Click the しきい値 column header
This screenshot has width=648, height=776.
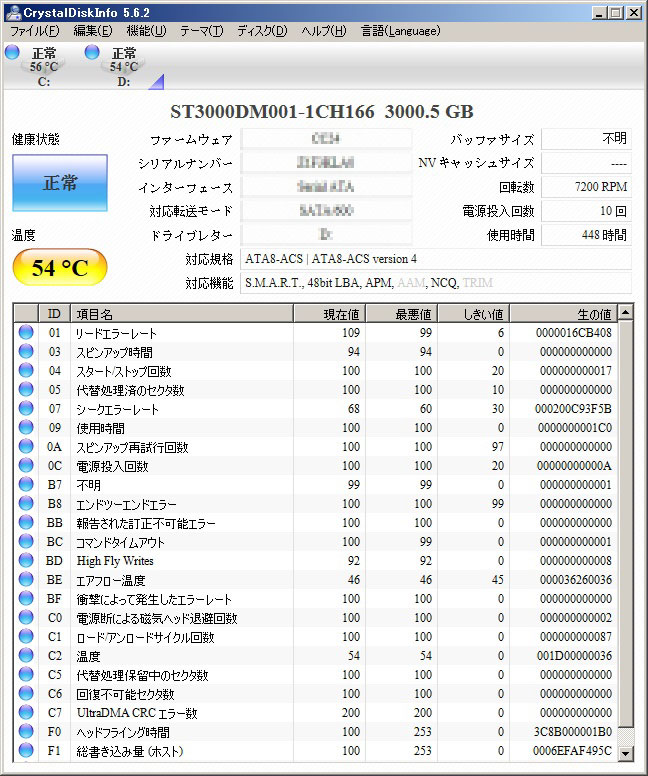point(474,314)
